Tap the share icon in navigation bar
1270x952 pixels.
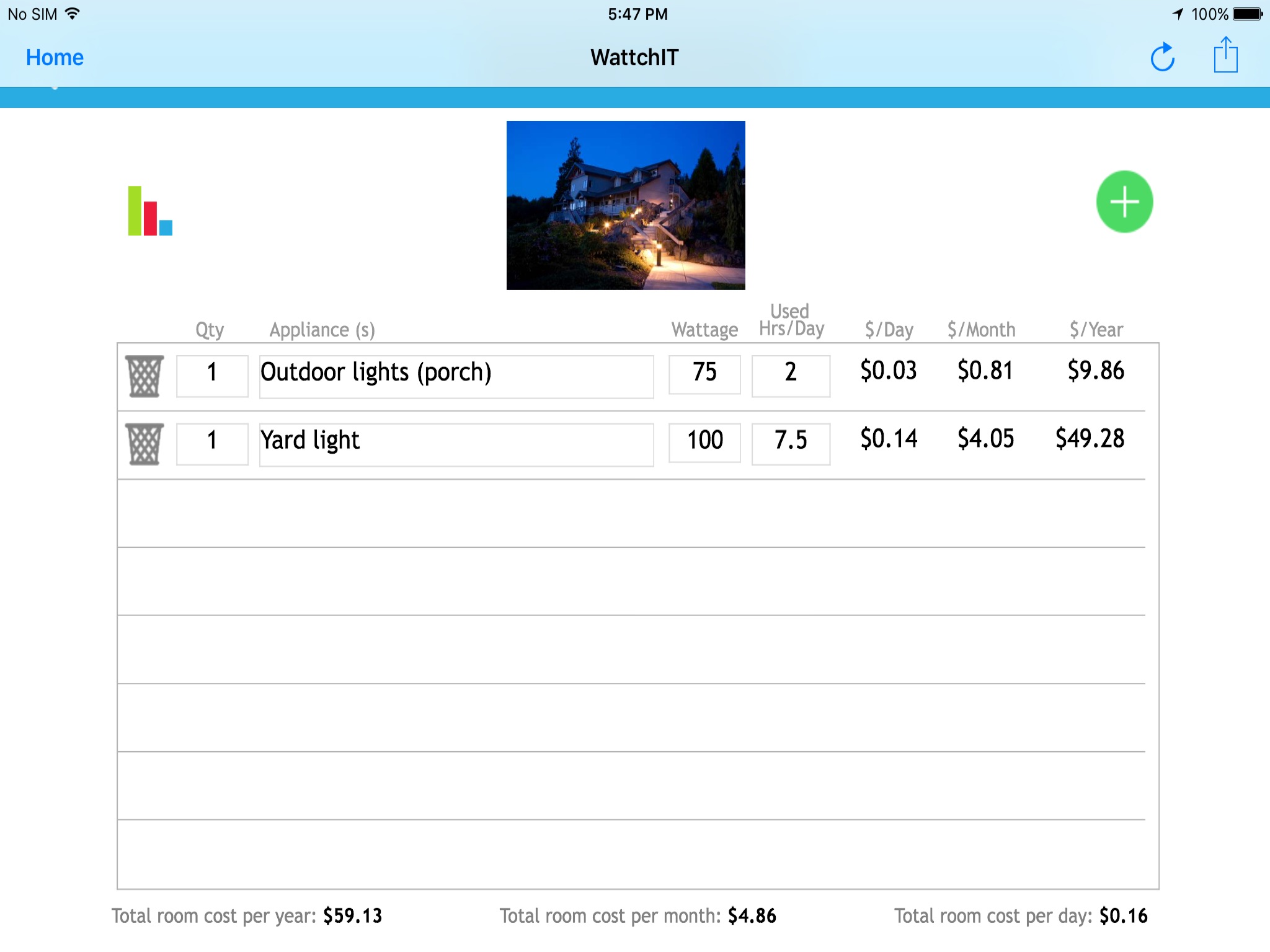(x=1225, y=56)
